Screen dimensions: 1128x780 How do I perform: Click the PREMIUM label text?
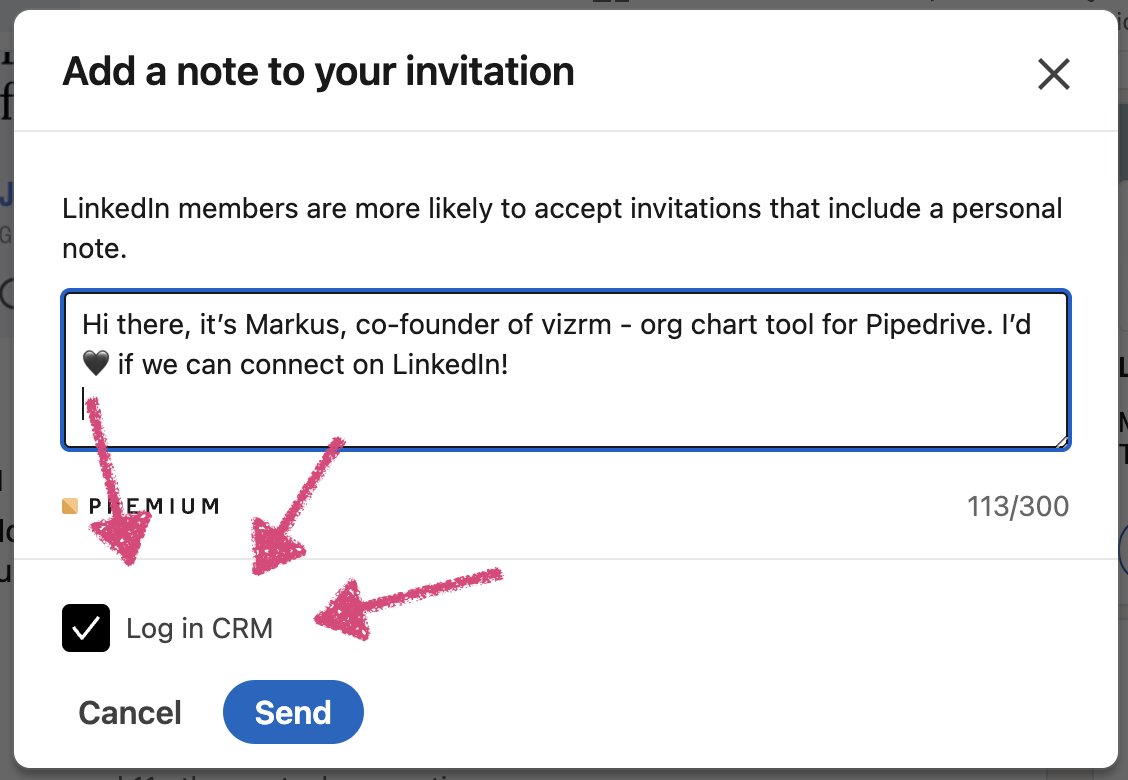pos(154,506)
